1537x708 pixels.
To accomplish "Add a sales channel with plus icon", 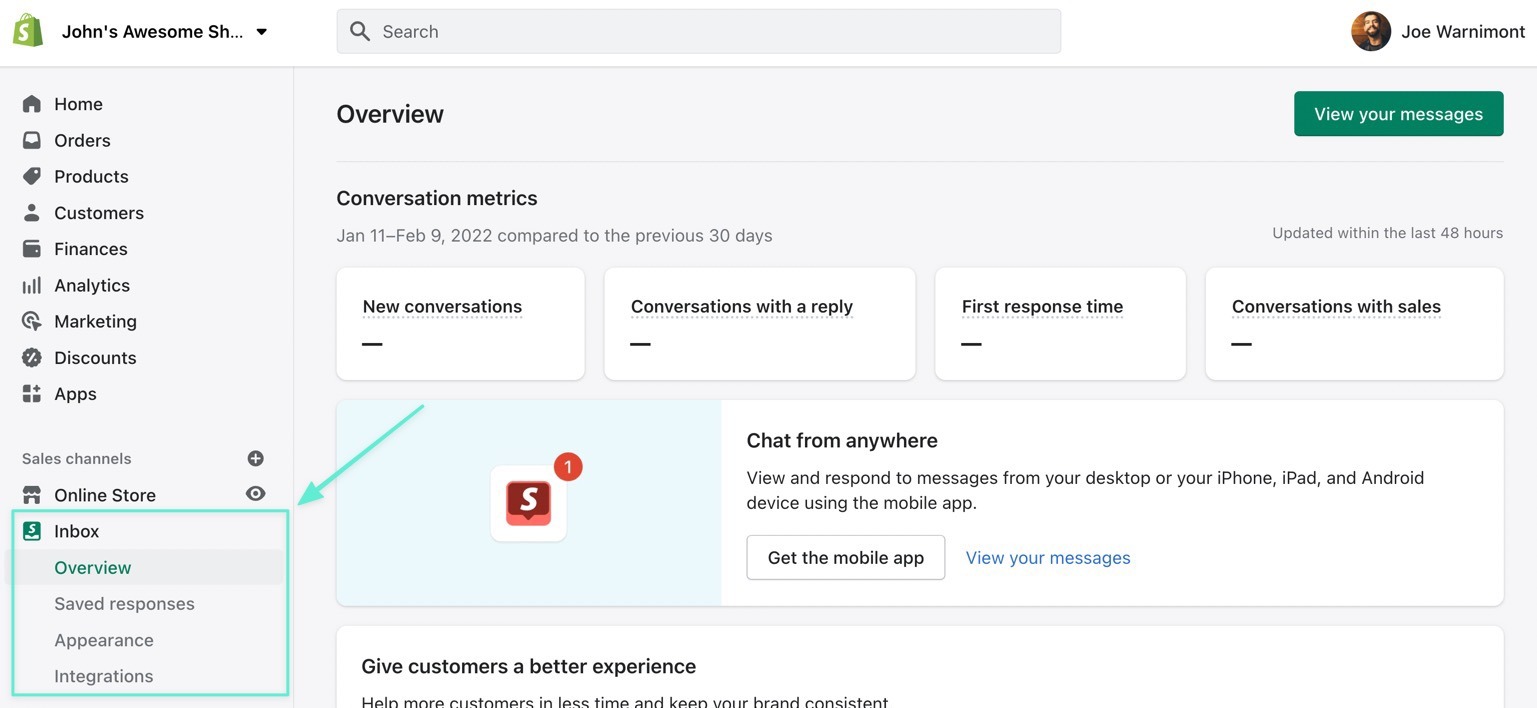I will (x=256, y=458).
